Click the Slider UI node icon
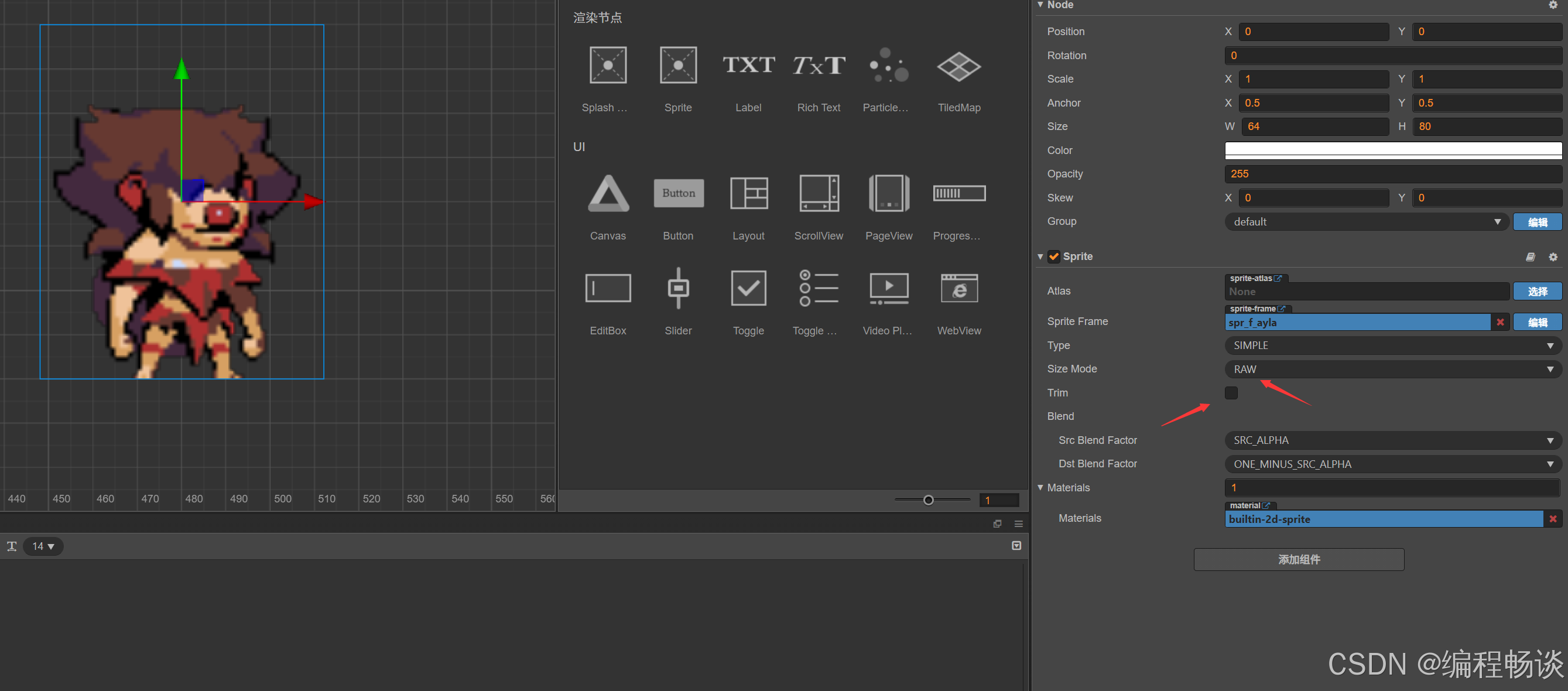This screenshot has height=691, width=1568. point(677,288)
